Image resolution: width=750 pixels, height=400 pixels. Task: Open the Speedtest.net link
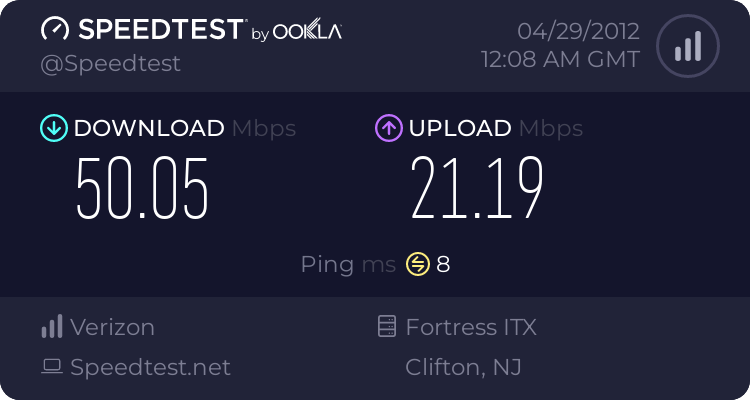tap(150, 367)
